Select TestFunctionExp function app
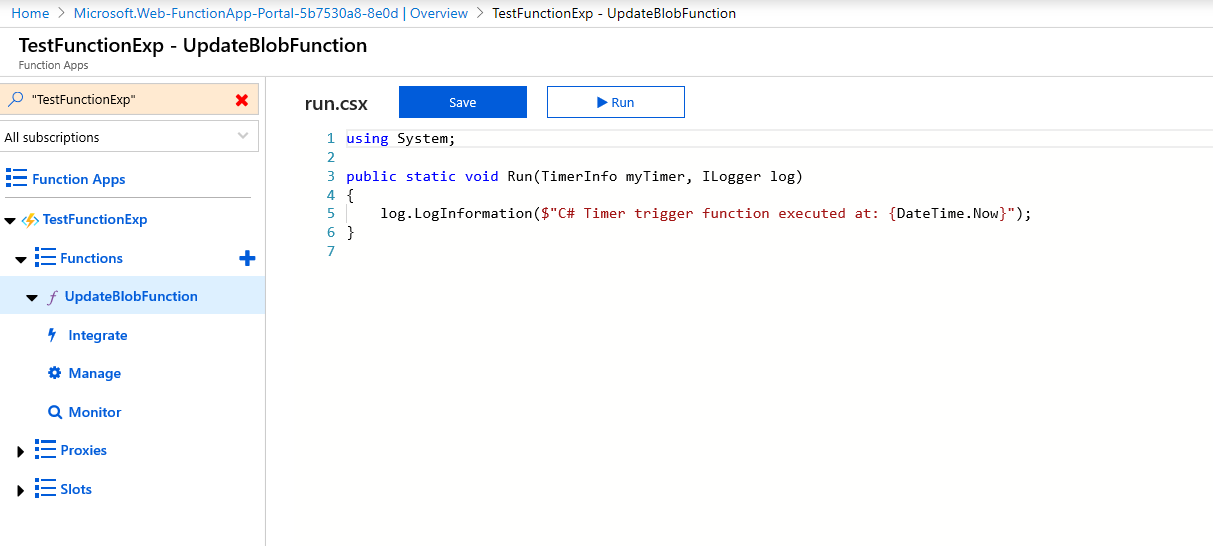This screenshot has height=546, width=1213. click(x=95, y=219)
